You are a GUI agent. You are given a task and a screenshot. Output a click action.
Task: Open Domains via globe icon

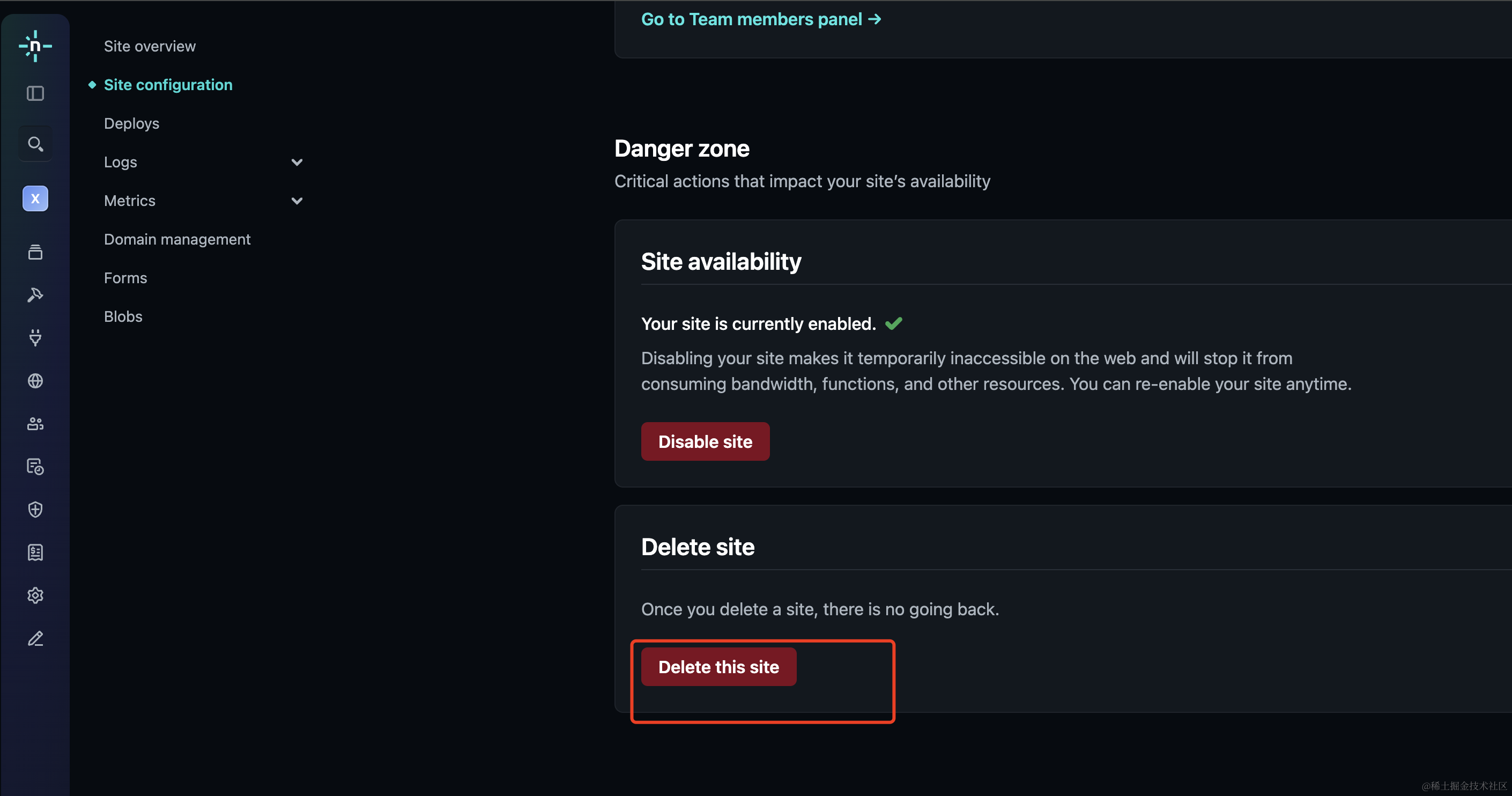(x=35, y=381)
